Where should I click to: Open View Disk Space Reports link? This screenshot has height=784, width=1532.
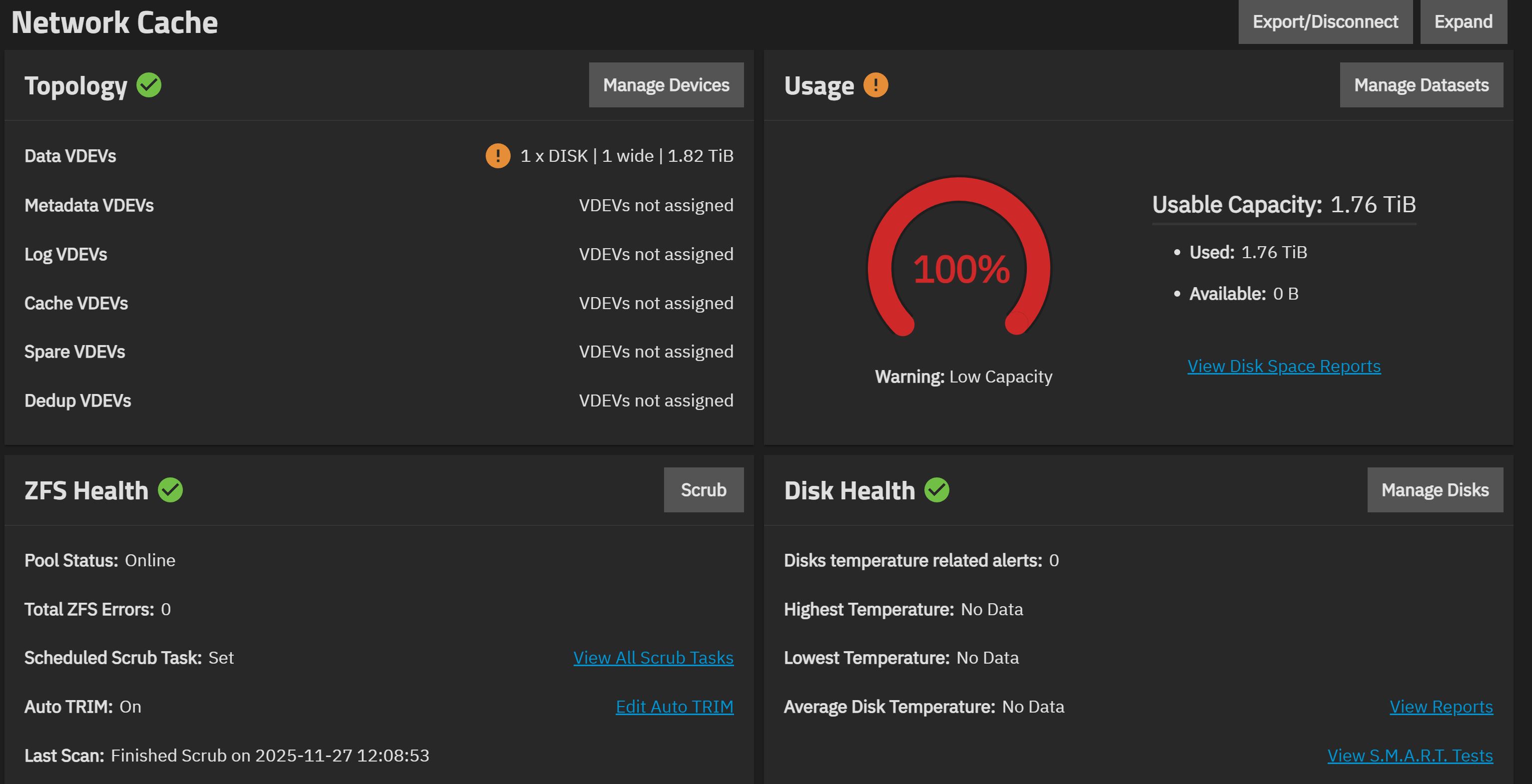point(1283,366)
